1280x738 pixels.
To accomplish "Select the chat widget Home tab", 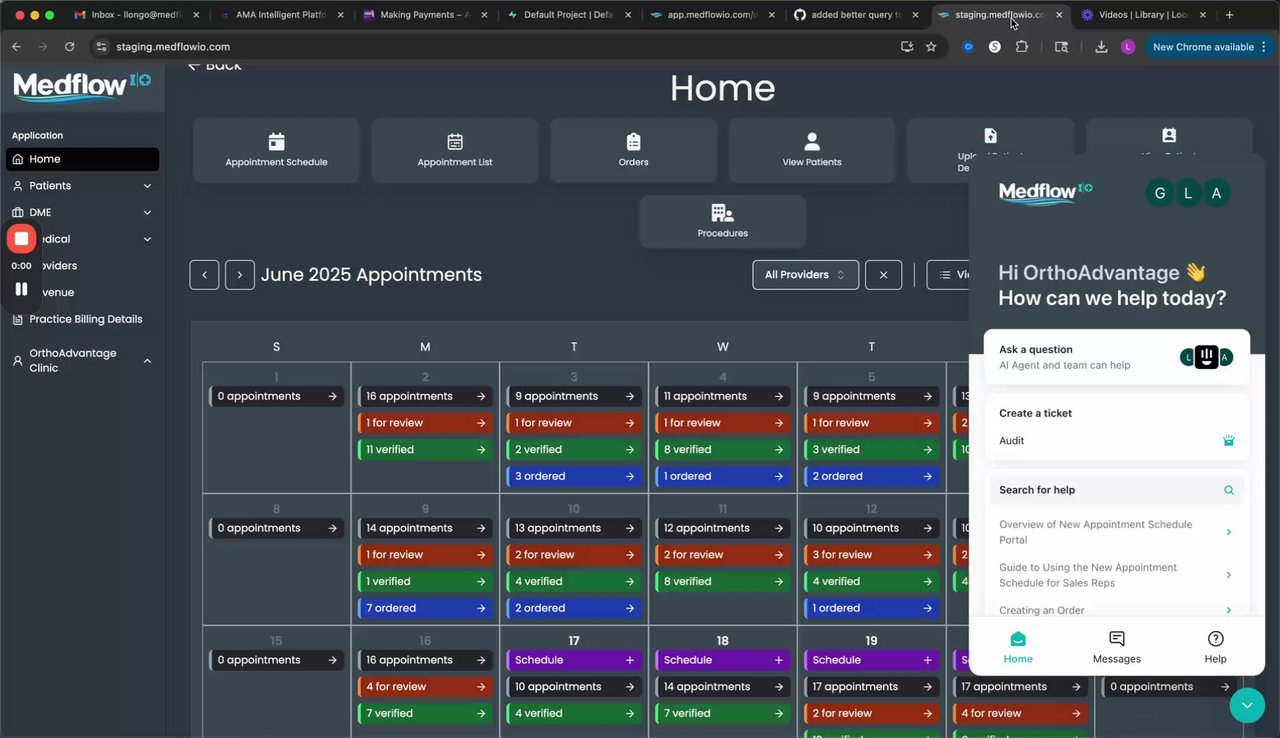I will [x=1018, y=647].
